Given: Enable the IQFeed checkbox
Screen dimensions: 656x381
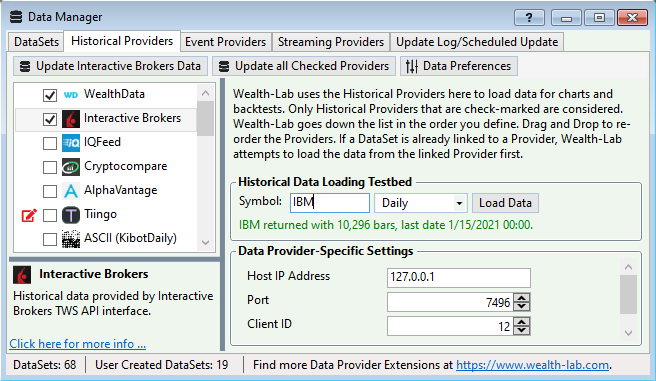Looking at the screenshot, I should pos(50,143).
